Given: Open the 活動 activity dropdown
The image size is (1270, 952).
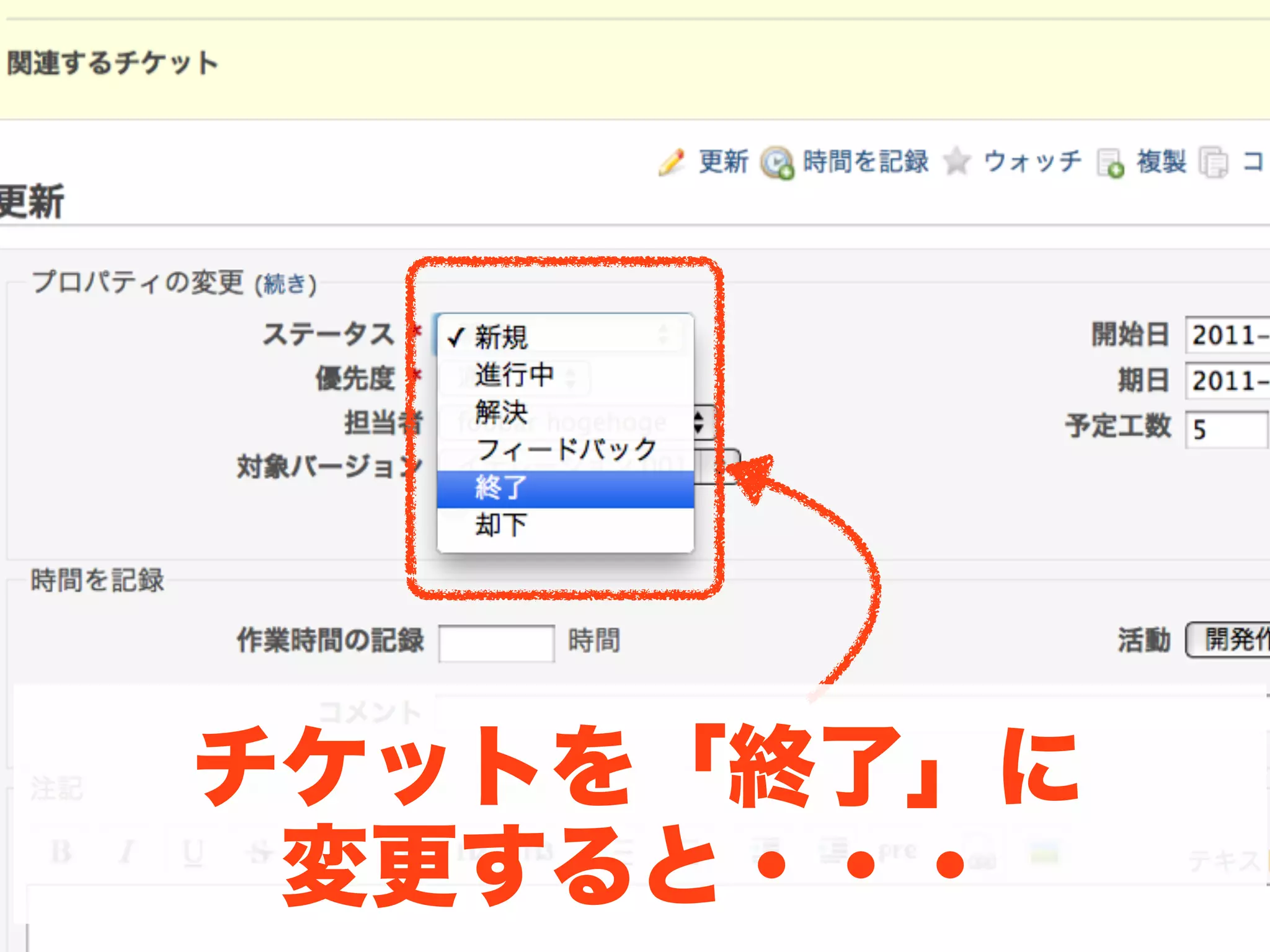Looking at the screenshot, I should pyautogui.click(x=1227, y=639).
